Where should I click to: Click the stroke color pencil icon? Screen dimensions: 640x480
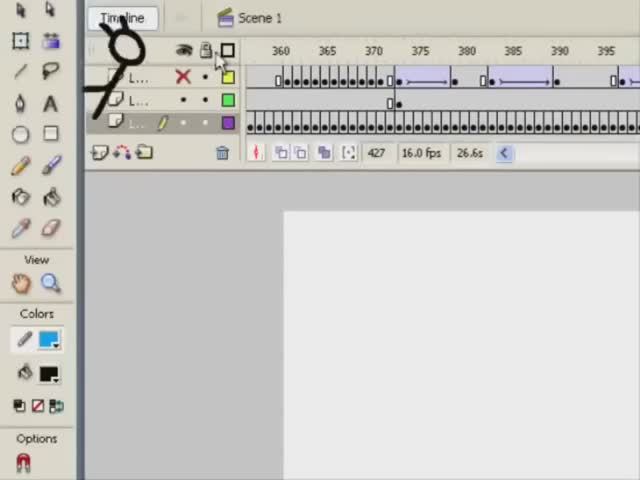(24, 340)
